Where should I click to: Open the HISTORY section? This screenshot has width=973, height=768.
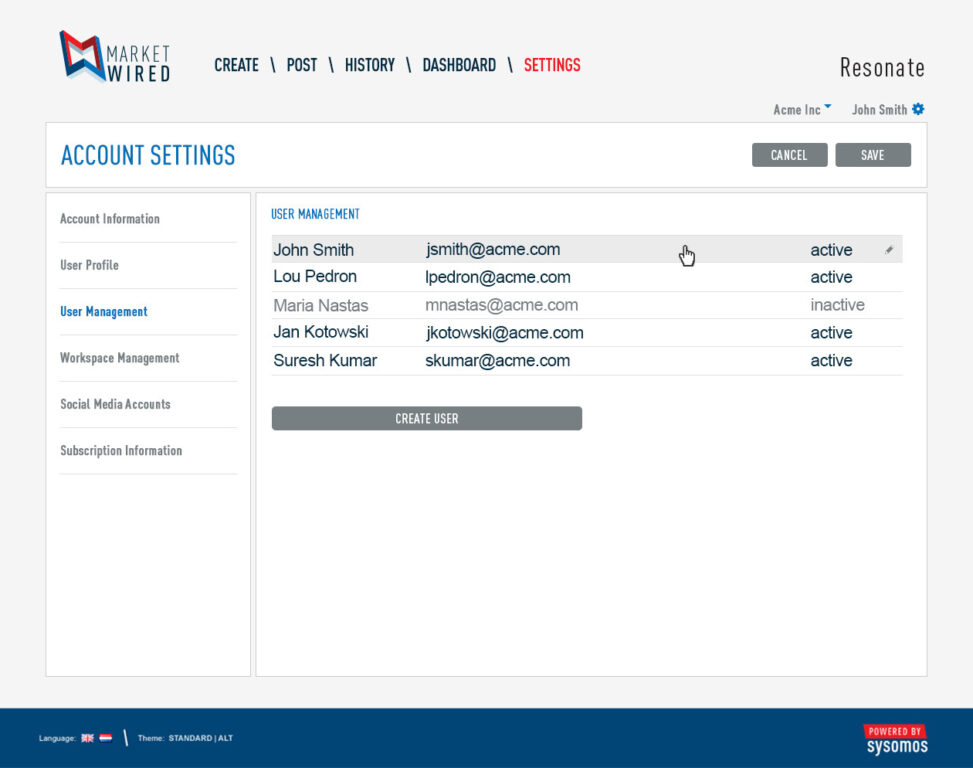pos(369,65)
